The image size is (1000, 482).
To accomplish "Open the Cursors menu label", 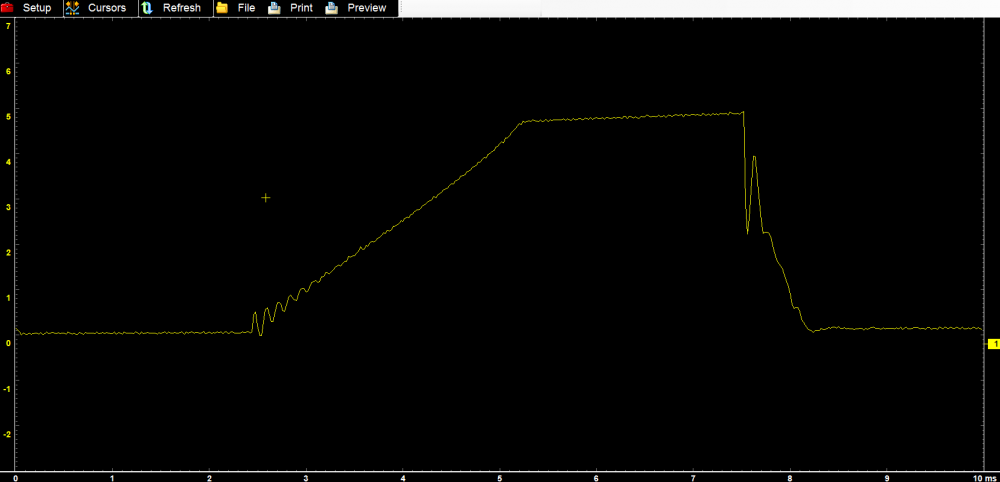I will coord(107,8).
